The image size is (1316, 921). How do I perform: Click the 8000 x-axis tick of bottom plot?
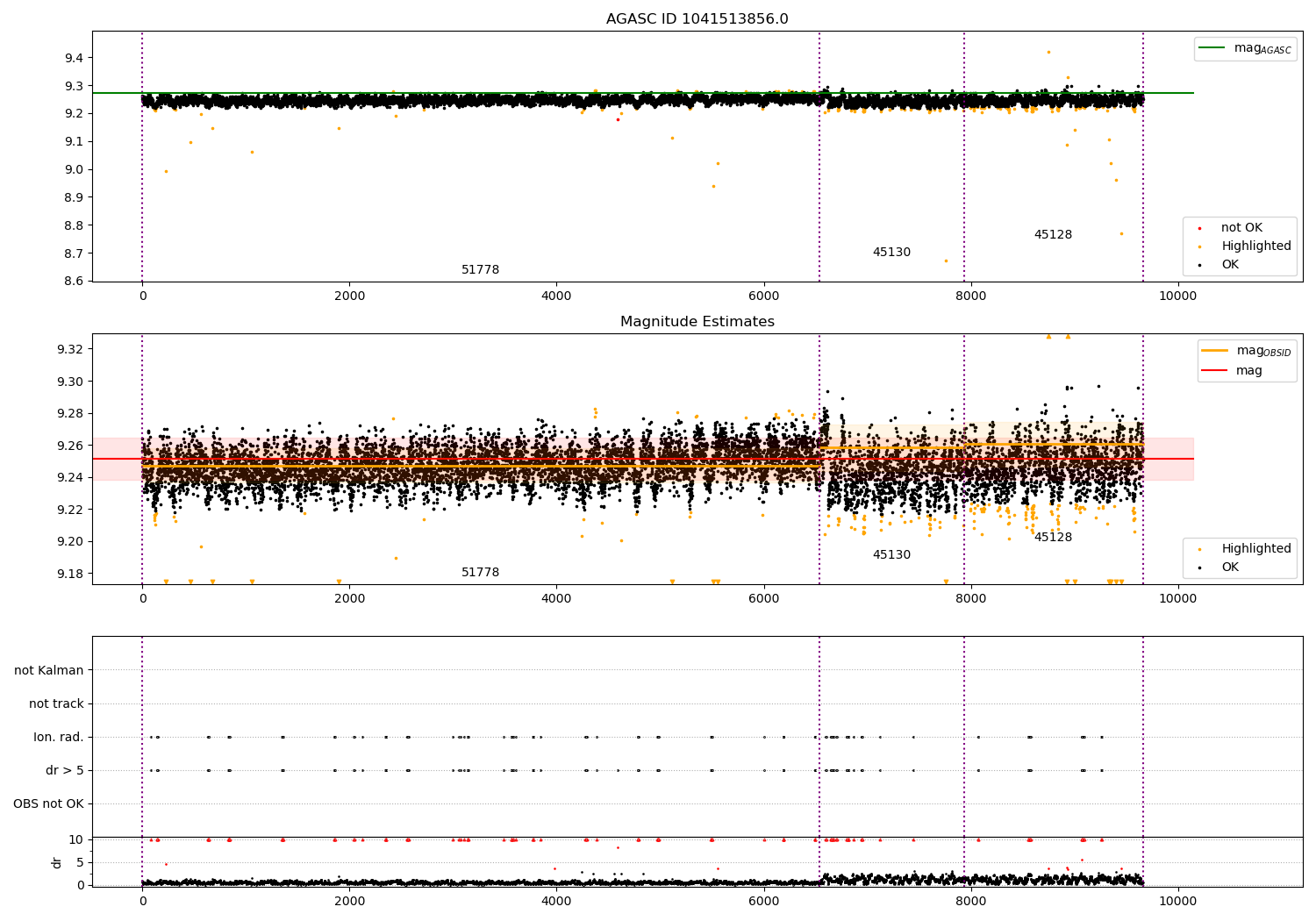tap(970, 901)
